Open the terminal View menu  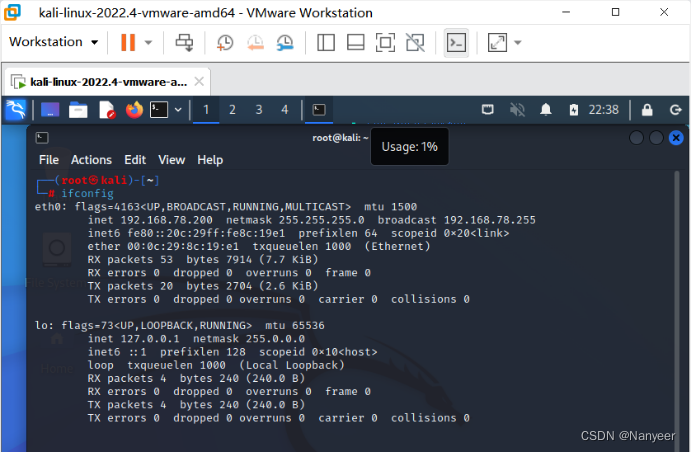(172, 160)
